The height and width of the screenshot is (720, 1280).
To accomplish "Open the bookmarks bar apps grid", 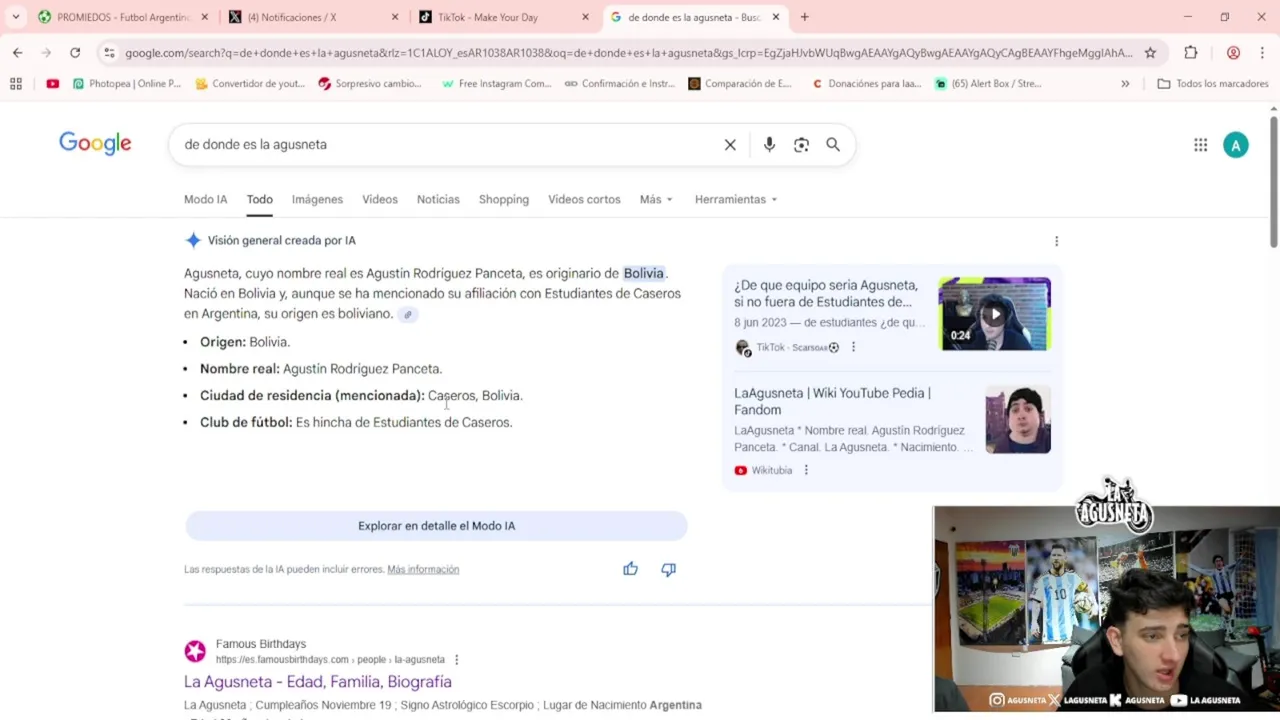I will 16,84.
